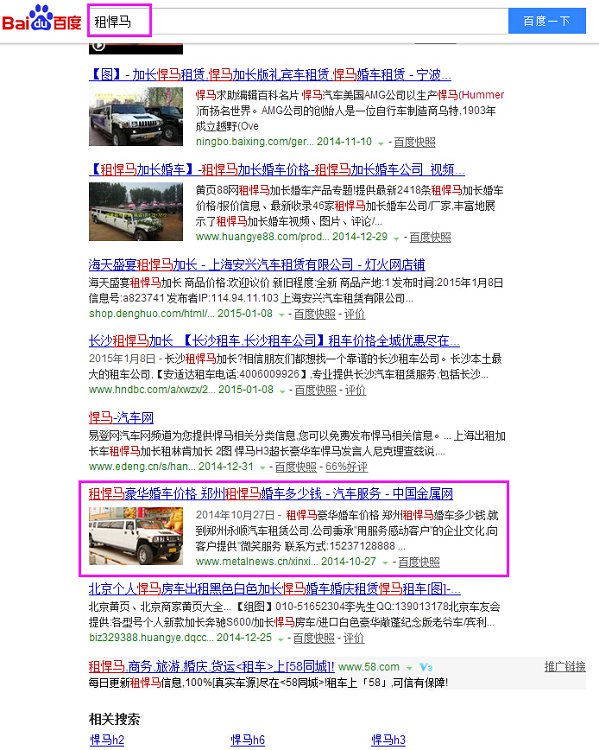Viewport: 599px width, 750px height.
Task: Click the V3 verification icon beside 58.com
Action: click(425, 667)
